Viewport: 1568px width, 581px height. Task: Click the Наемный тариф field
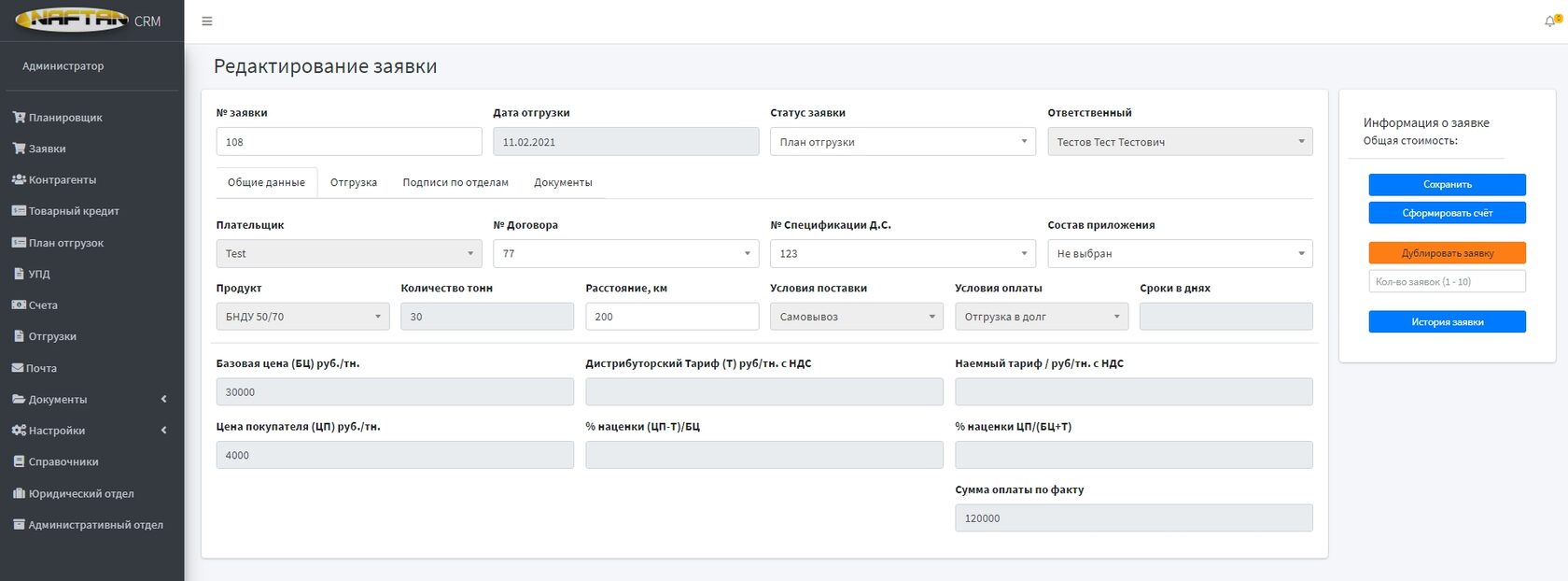1134,392
